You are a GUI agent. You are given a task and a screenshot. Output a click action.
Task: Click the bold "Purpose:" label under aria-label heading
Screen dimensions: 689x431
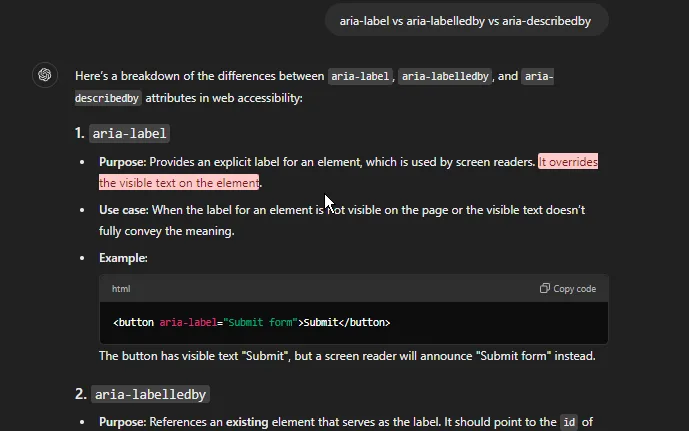coord(123,162)
